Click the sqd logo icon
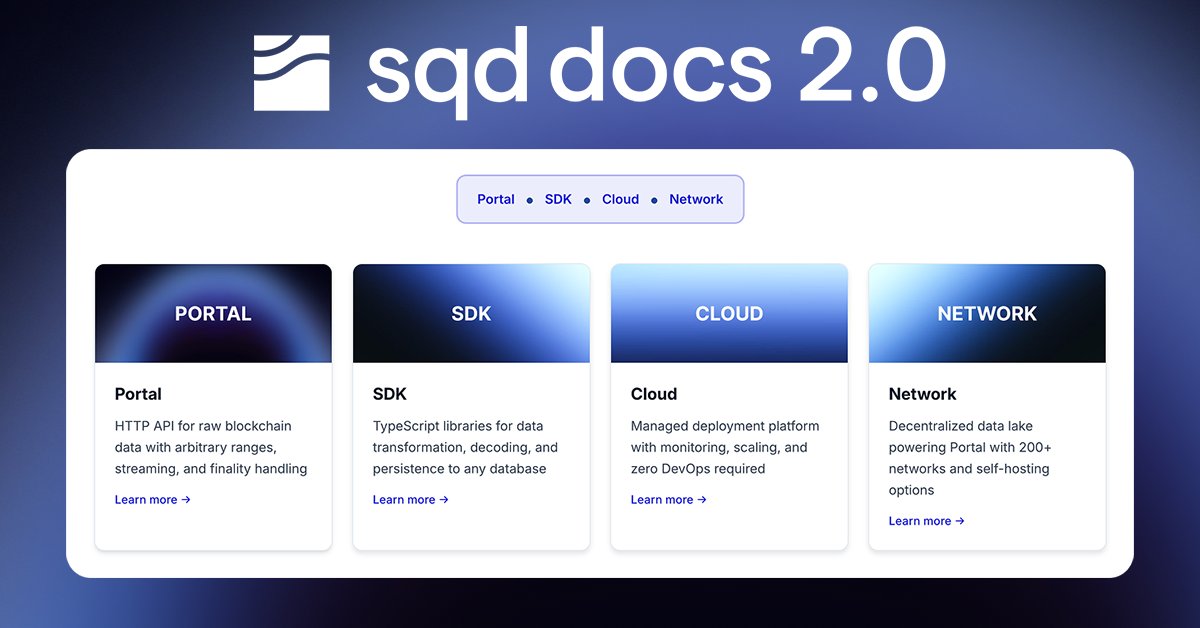Image resolution: width=1200 pixels, height=628 pixels. pos(291,73)
